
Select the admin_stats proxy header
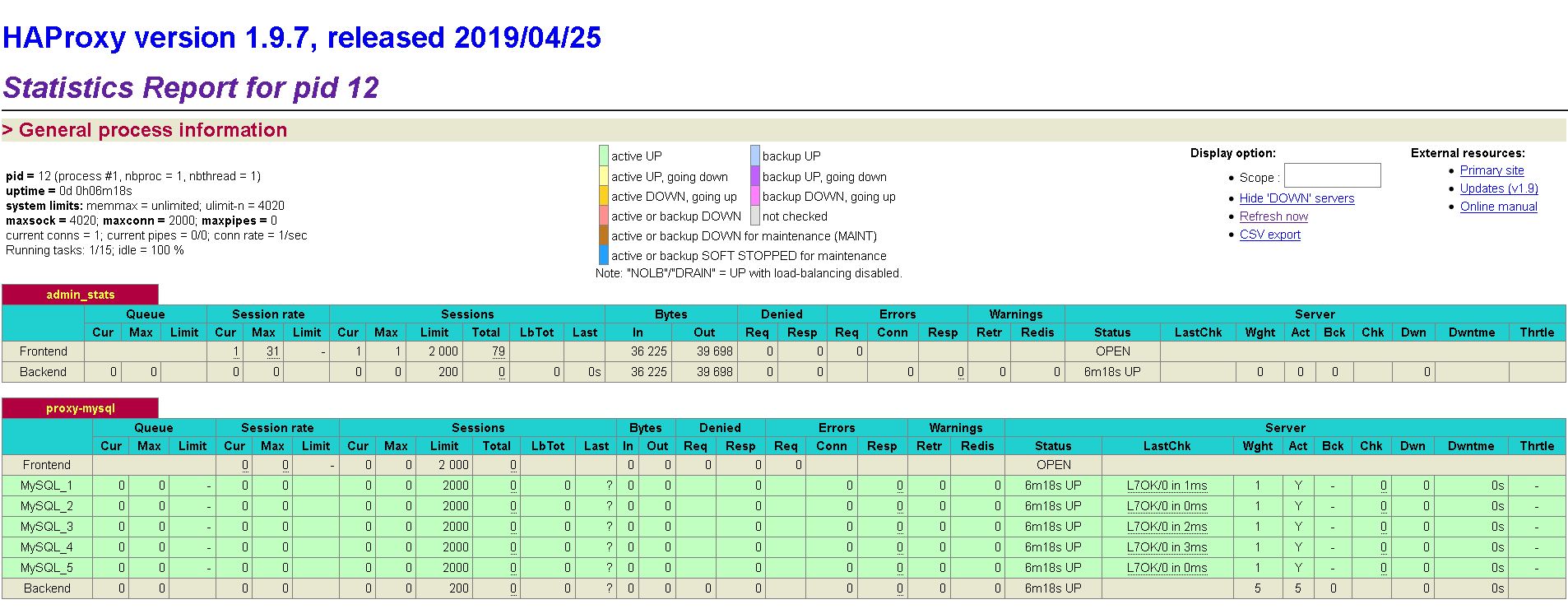[80, 295]
